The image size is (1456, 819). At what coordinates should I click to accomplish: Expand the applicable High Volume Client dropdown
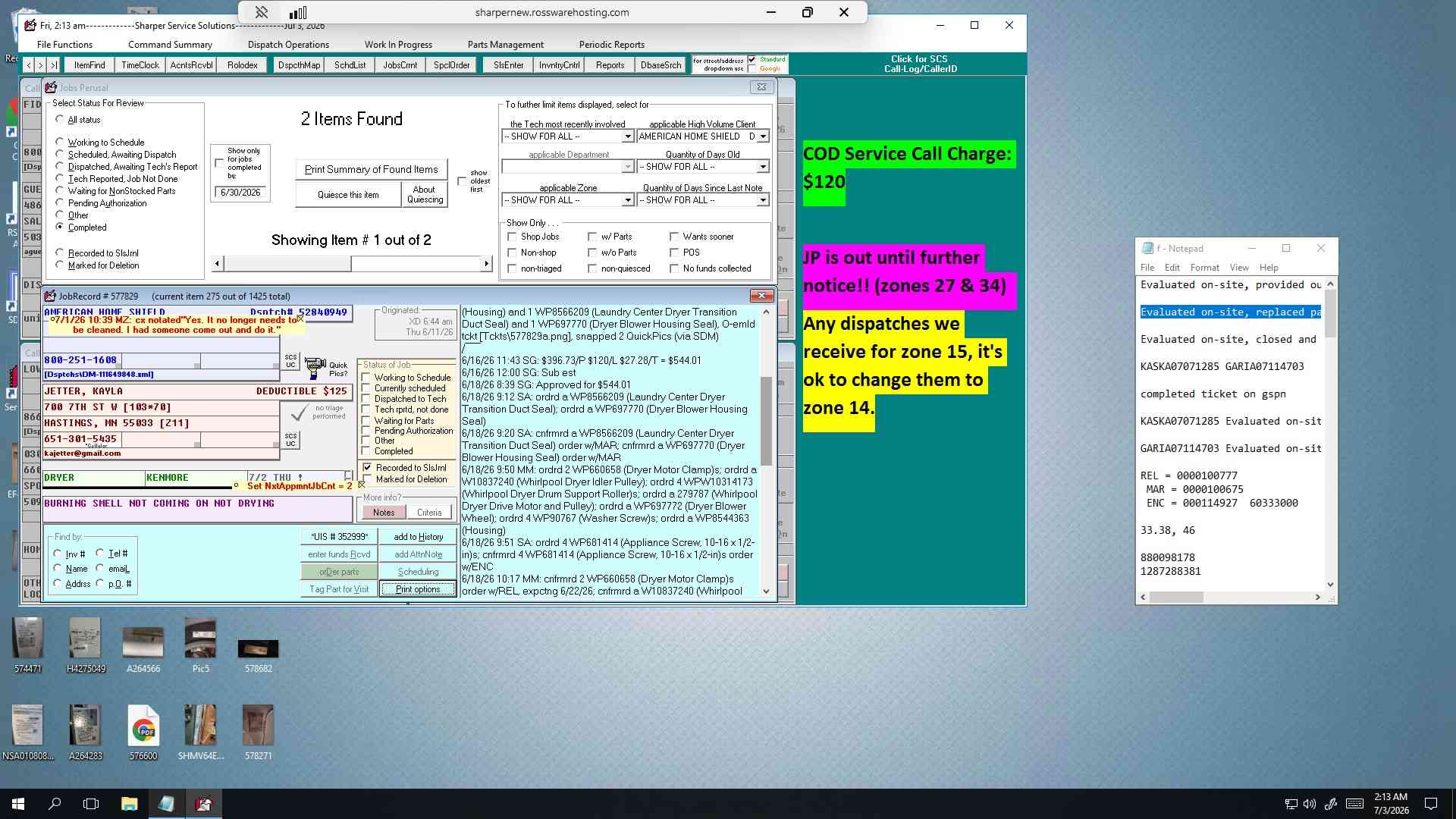tap(763, 136)
